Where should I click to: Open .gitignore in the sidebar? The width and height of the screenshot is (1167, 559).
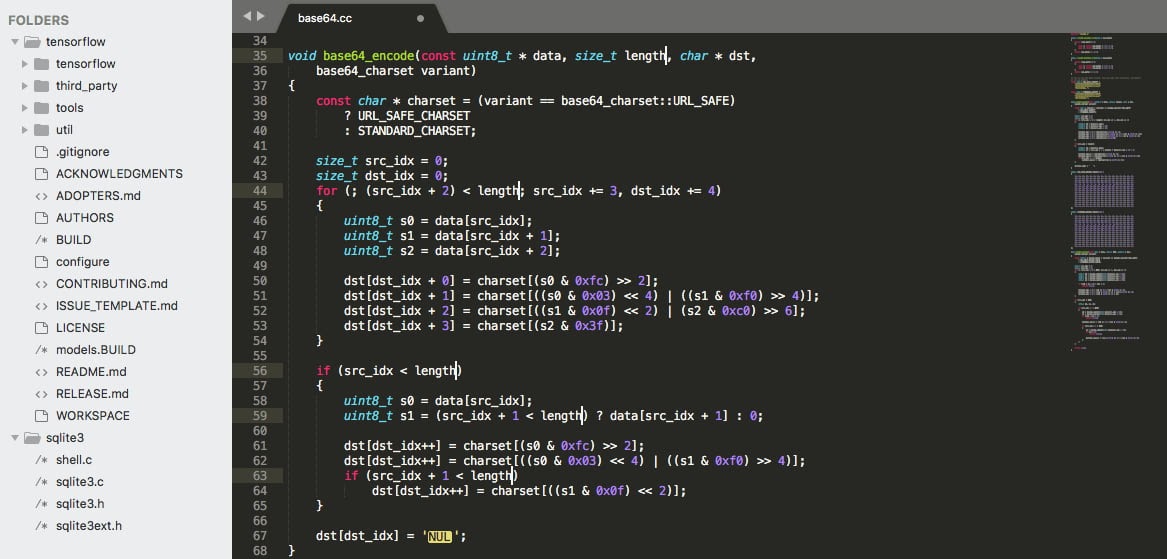coord(83,152)
